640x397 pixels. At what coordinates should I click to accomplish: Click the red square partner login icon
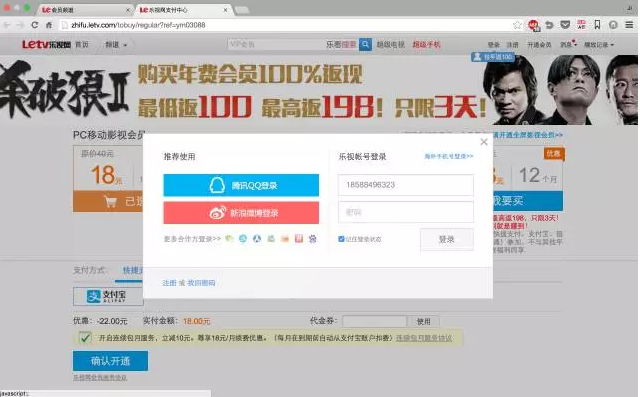click(x=299, y=239)
